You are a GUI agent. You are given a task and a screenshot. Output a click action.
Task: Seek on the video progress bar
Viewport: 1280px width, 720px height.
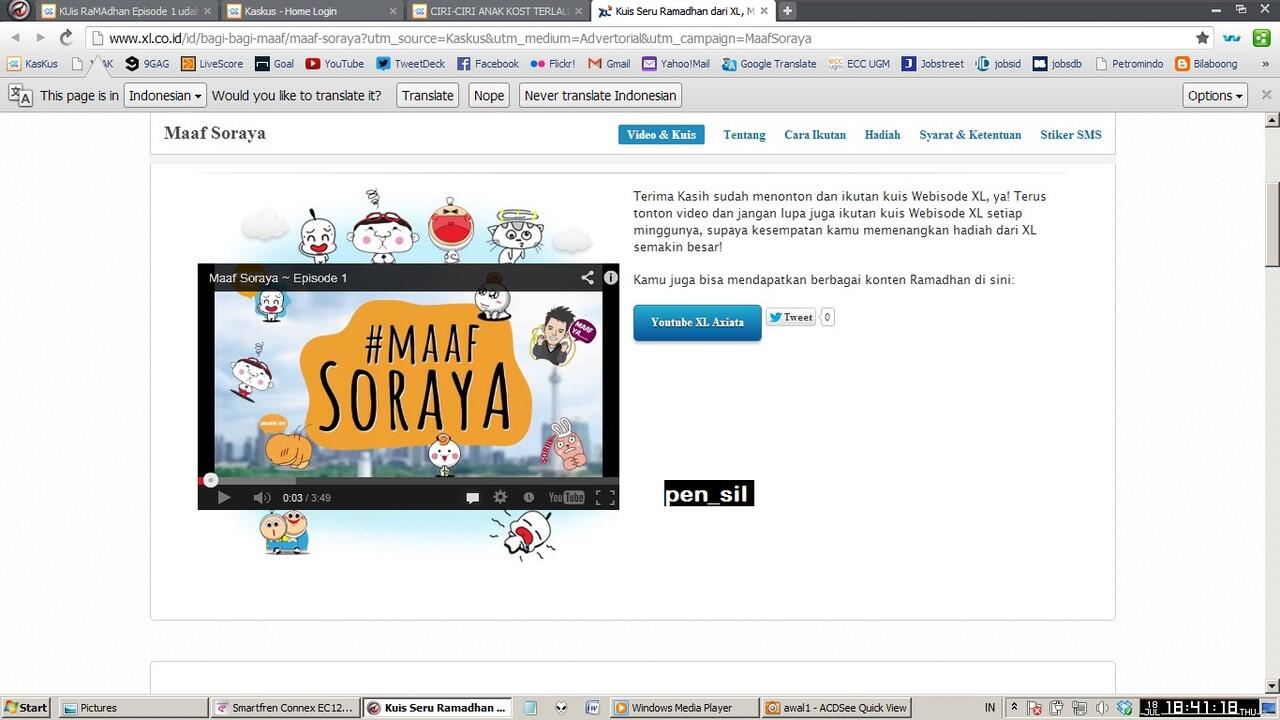point(408,480)
